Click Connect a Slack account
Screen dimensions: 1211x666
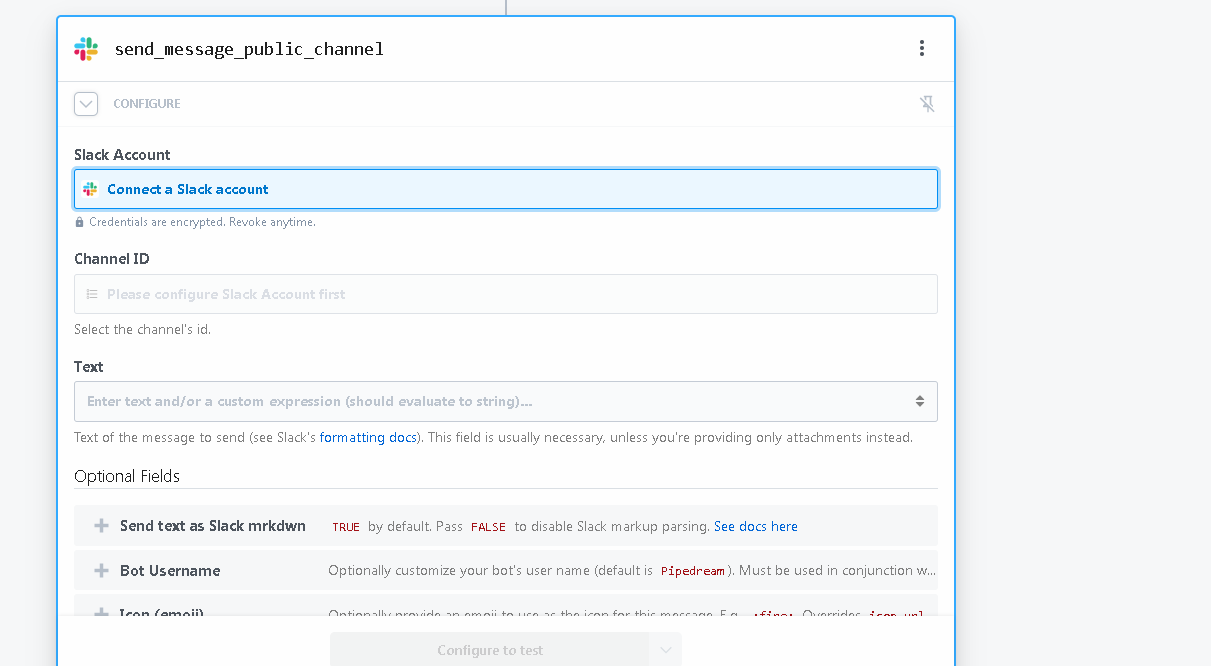click(x=506, y=189)
